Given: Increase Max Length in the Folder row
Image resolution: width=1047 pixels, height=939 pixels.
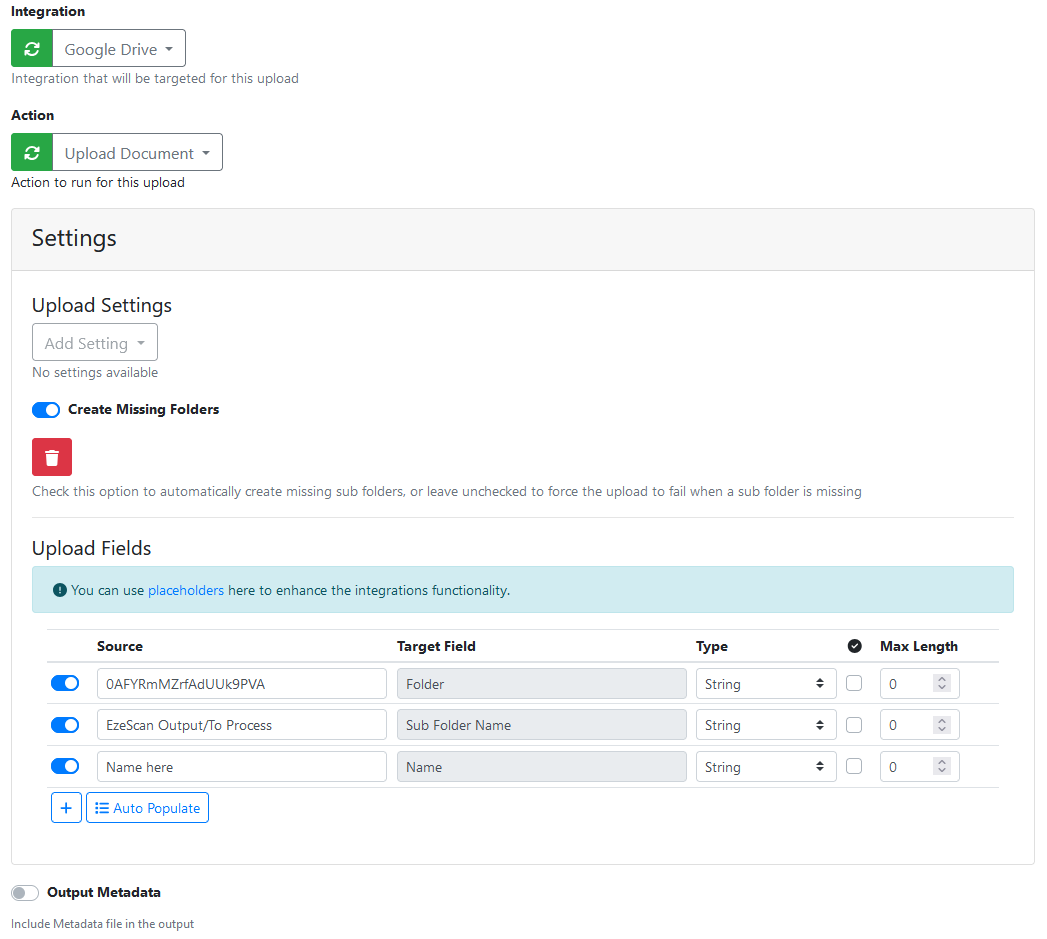Looking at the screenshot, I should (941, 679).
